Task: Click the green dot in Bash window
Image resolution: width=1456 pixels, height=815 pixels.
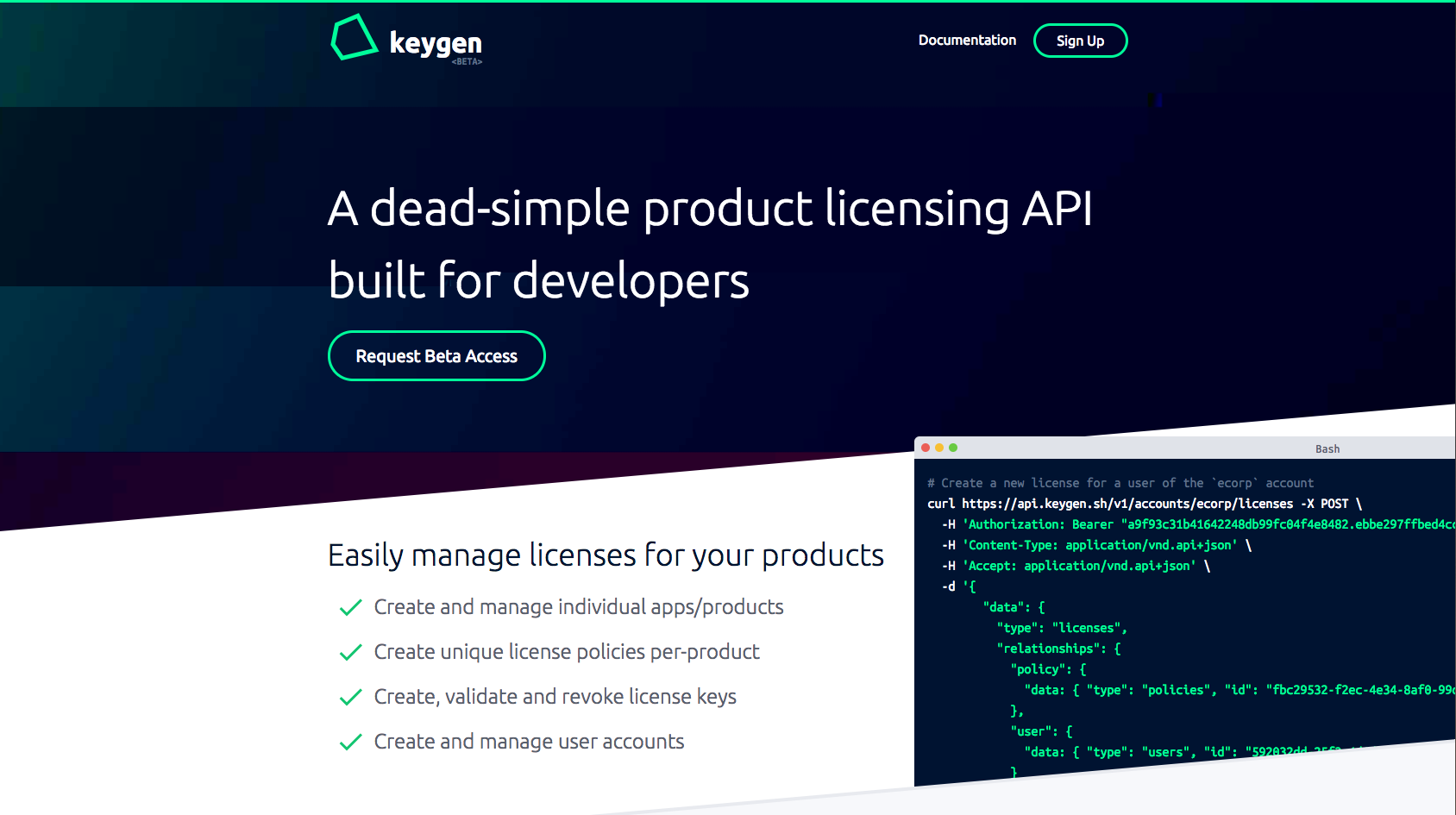Action: tap(953, 448)
